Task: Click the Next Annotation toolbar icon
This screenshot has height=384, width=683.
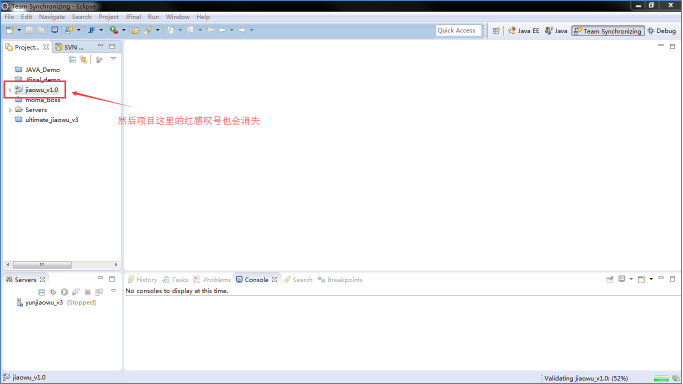Action: [170, 30]
